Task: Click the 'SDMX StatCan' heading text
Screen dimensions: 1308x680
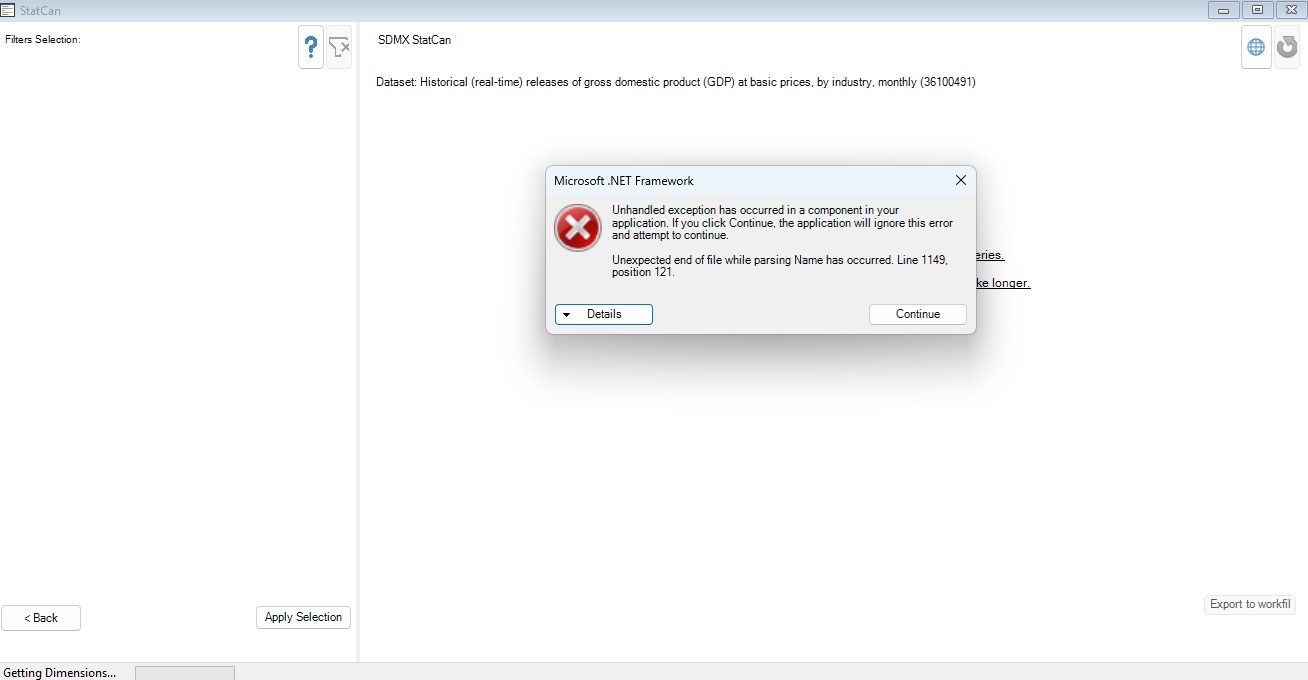Action: pos(414,40)
